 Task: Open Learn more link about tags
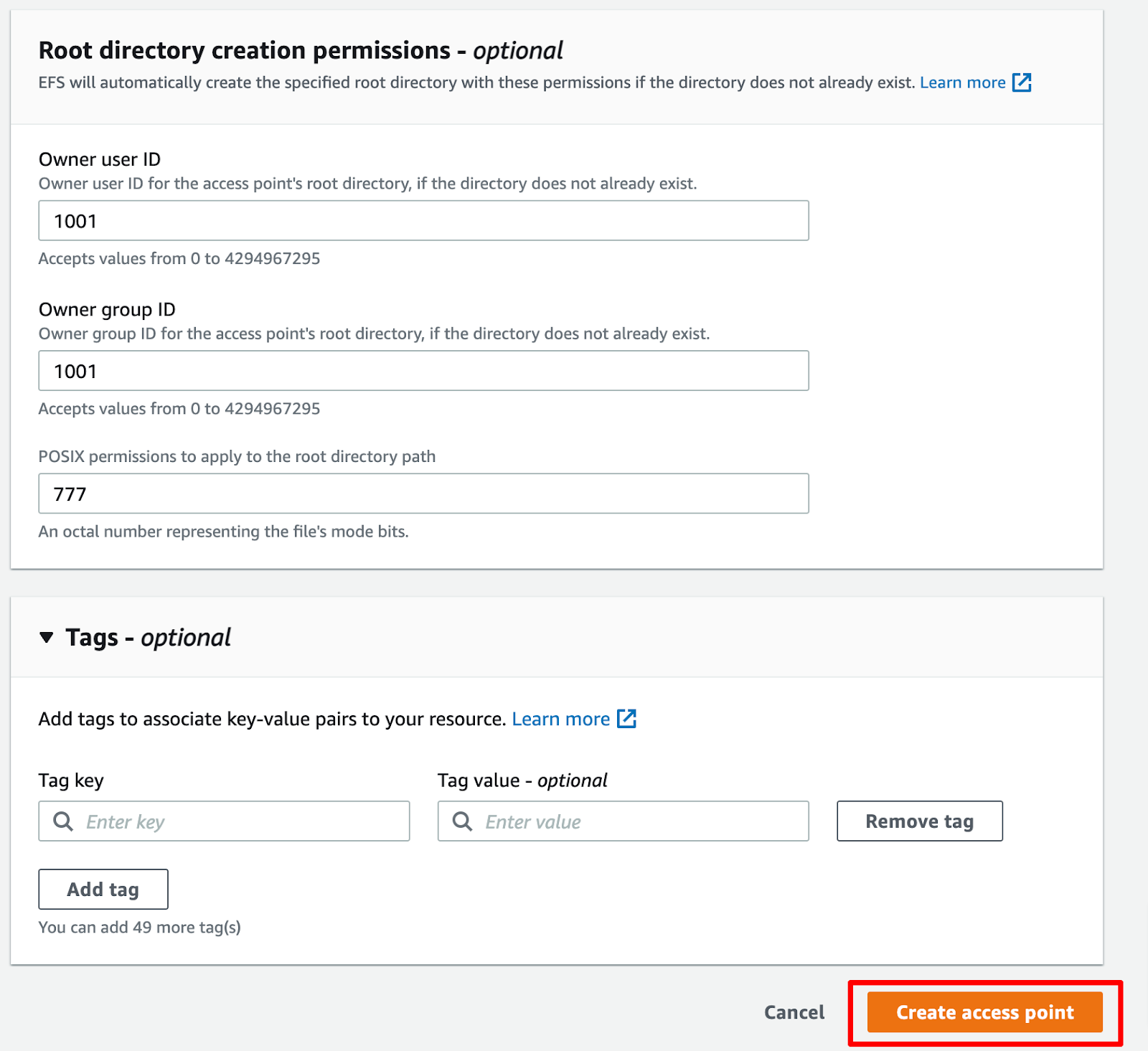561,719
